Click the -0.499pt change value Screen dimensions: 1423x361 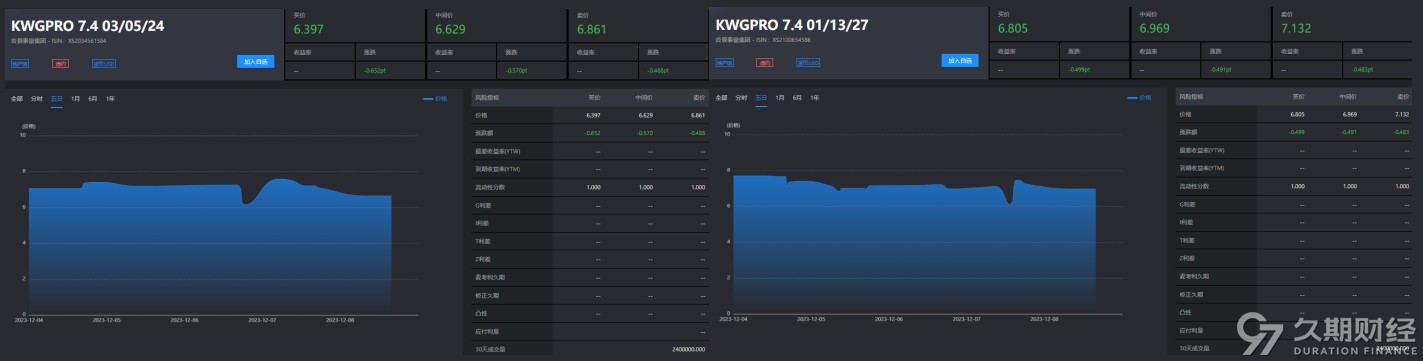coord(1079,70)
